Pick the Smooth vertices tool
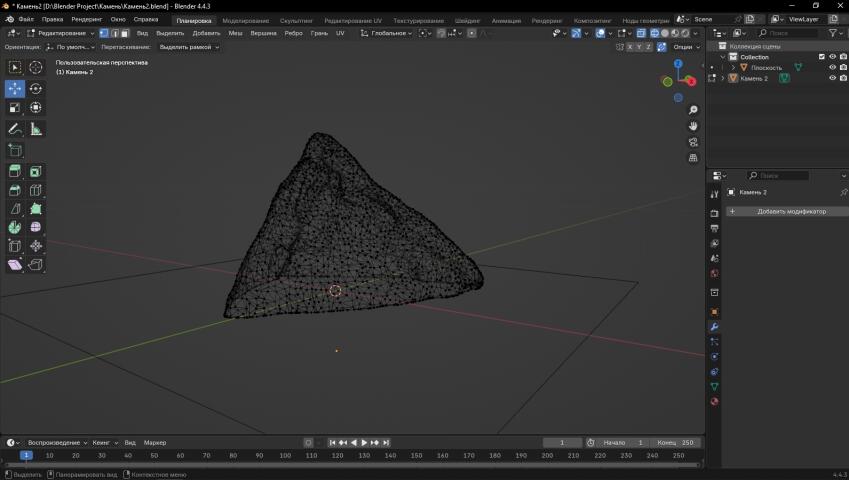Screen dimensions: 849x480 36,227
